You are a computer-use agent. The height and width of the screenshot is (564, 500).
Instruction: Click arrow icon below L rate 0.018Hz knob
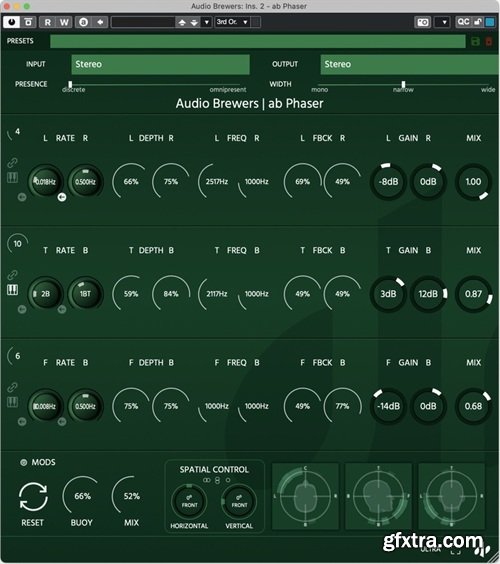point(22,197)
